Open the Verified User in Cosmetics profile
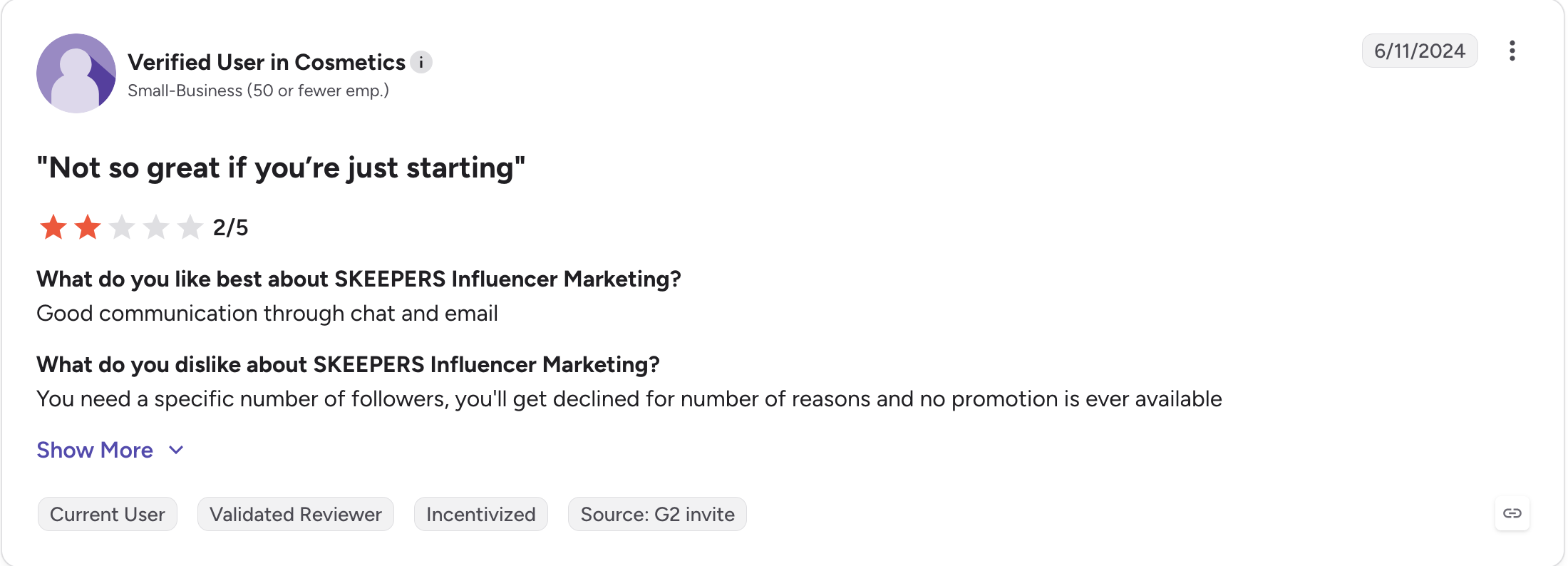 pos(267,62)
